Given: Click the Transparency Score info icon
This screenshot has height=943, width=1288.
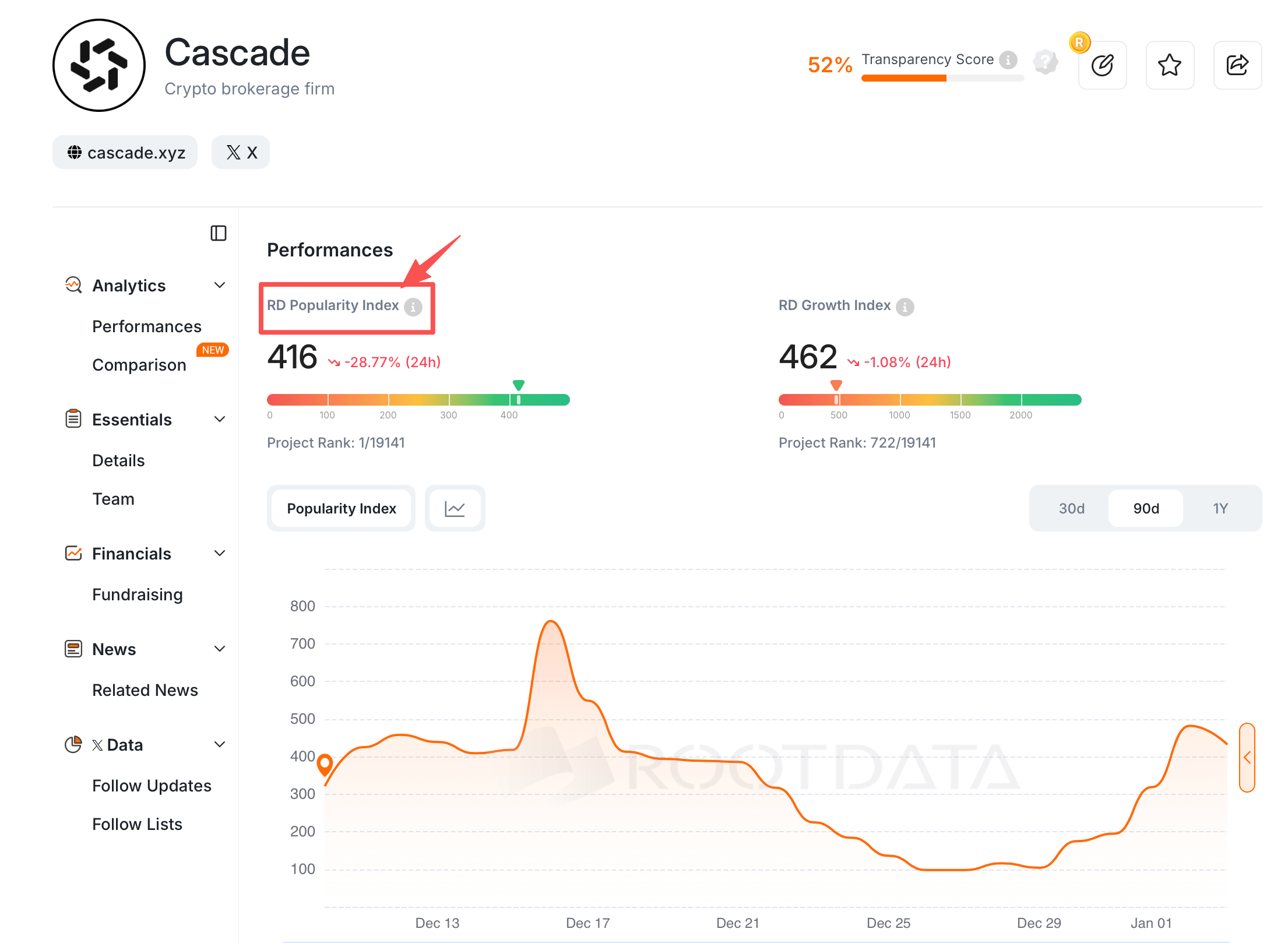Looking at the screenshot, I should [1008, 60].
